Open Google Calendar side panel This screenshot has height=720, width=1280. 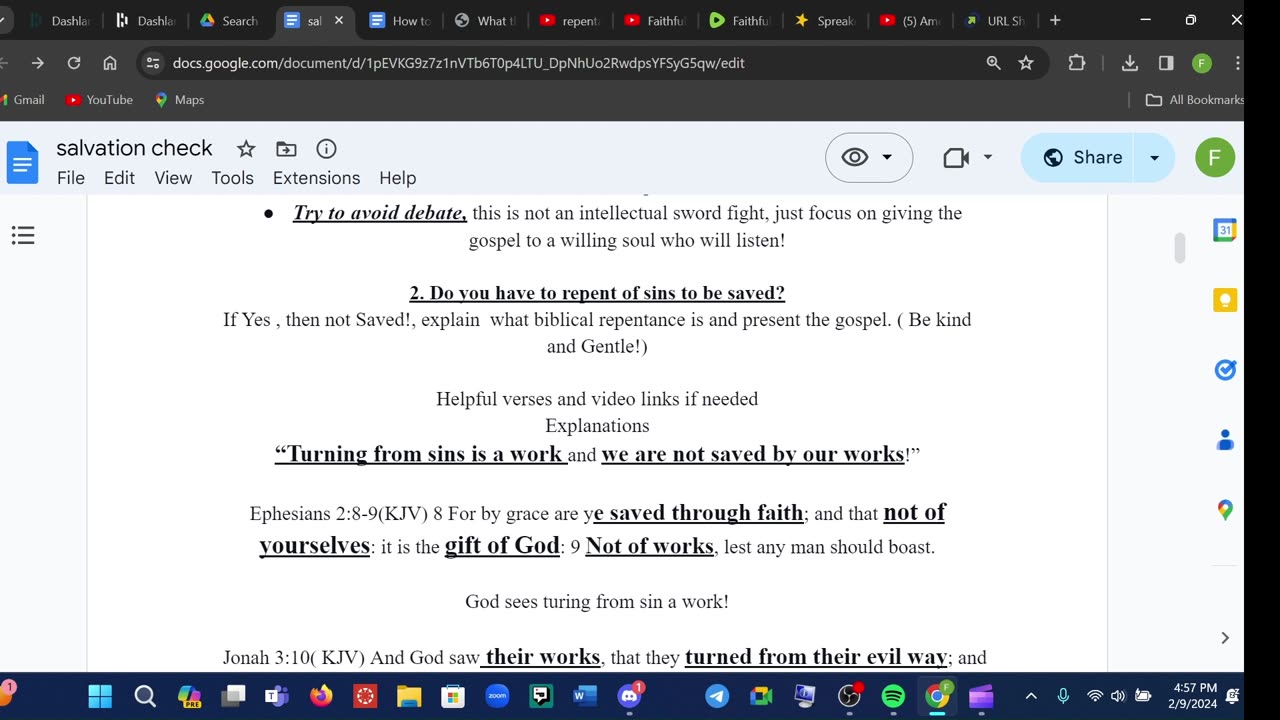pos(1225,230)
